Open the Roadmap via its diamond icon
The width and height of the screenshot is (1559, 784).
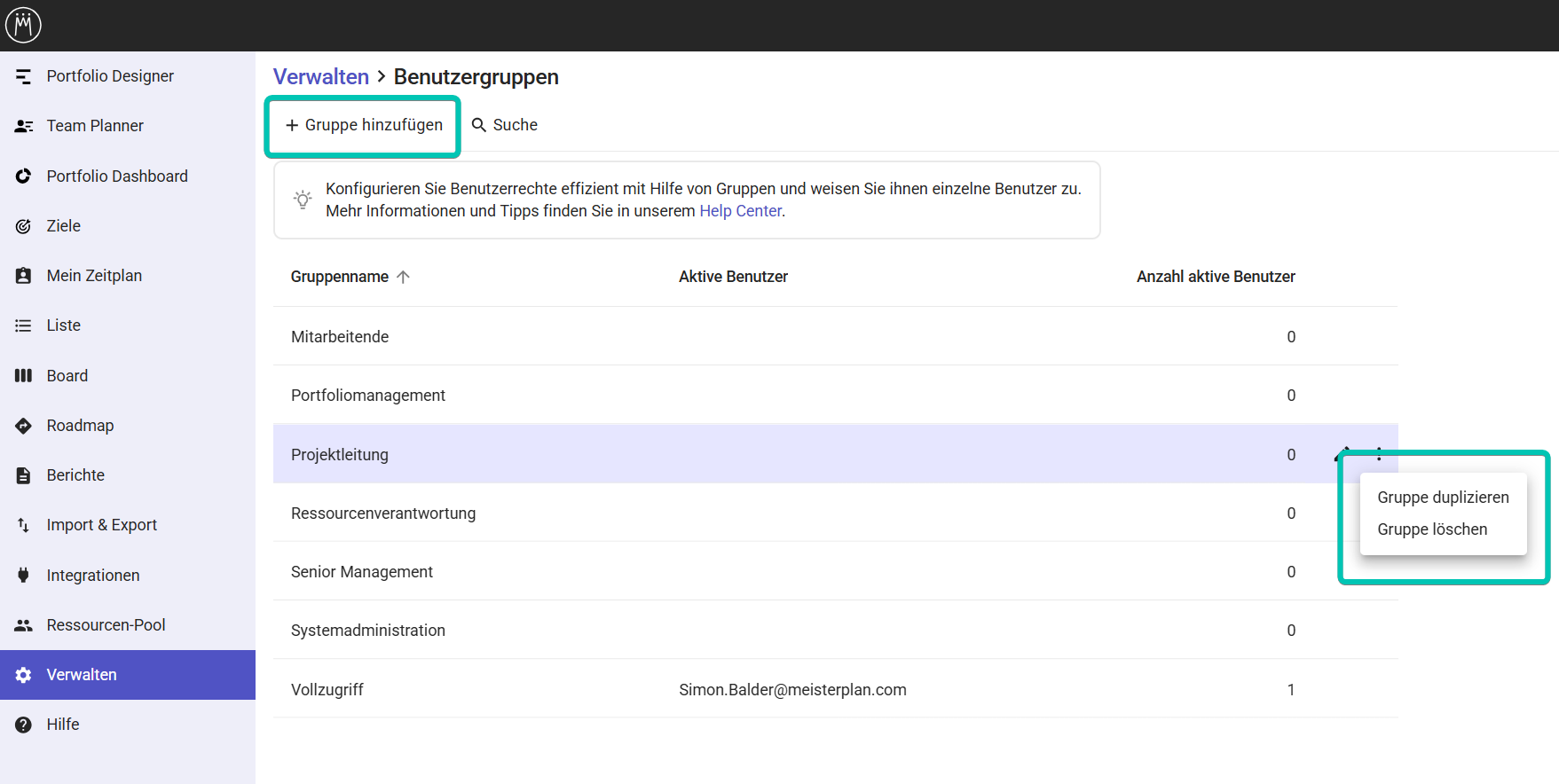24,426
